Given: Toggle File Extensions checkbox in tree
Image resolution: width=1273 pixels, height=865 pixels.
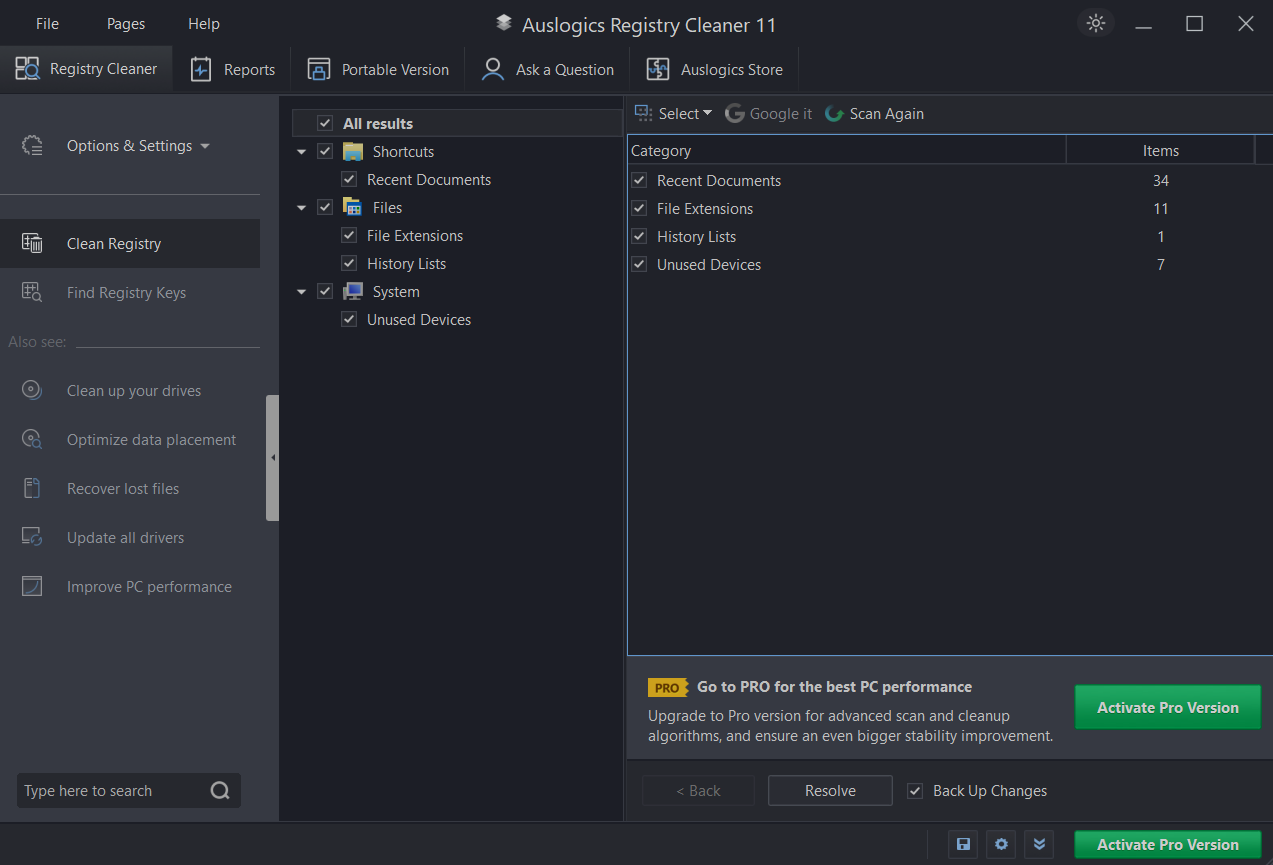Looking at the screenshot, I should [349, 236].
